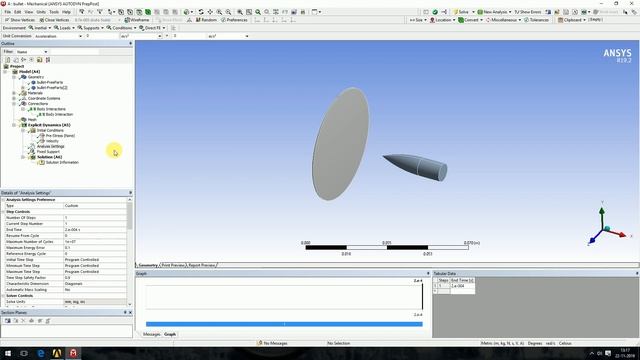Image resolution: width=640 pixels, height=360 pixels.
Task: Click the Rotate view tool icon
Action: (x=201, y=12)
